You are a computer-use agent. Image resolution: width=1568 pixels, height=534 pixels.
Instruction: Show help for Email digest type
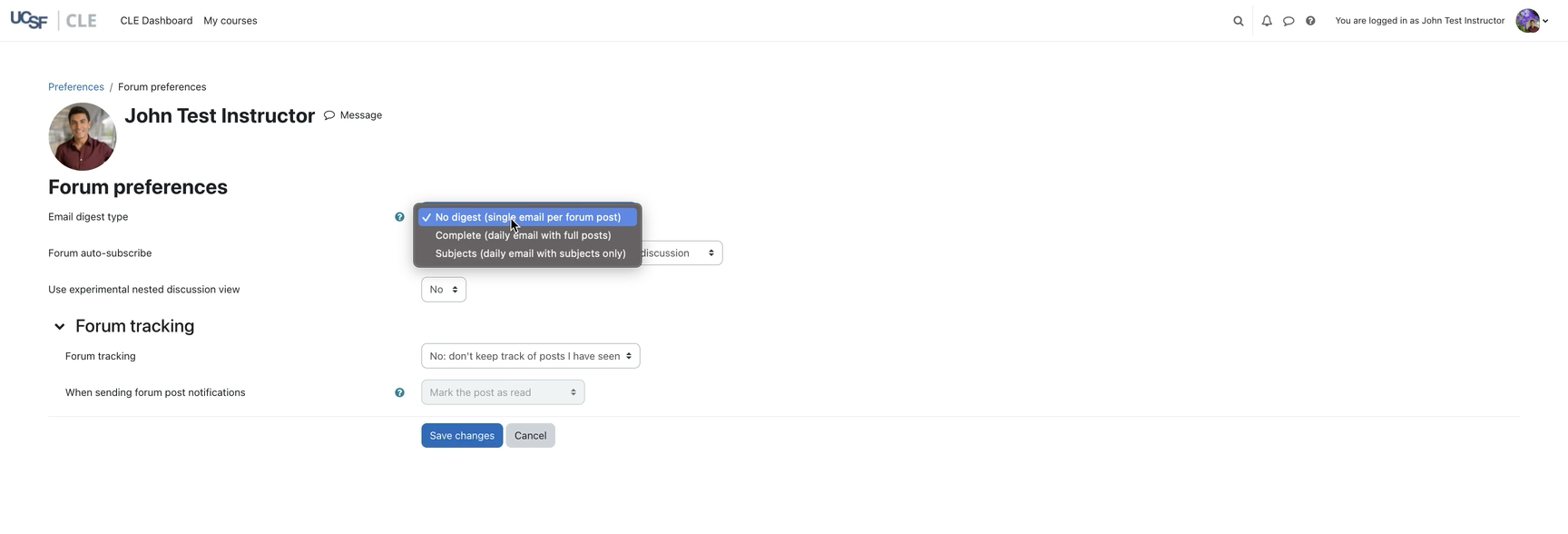399,217
